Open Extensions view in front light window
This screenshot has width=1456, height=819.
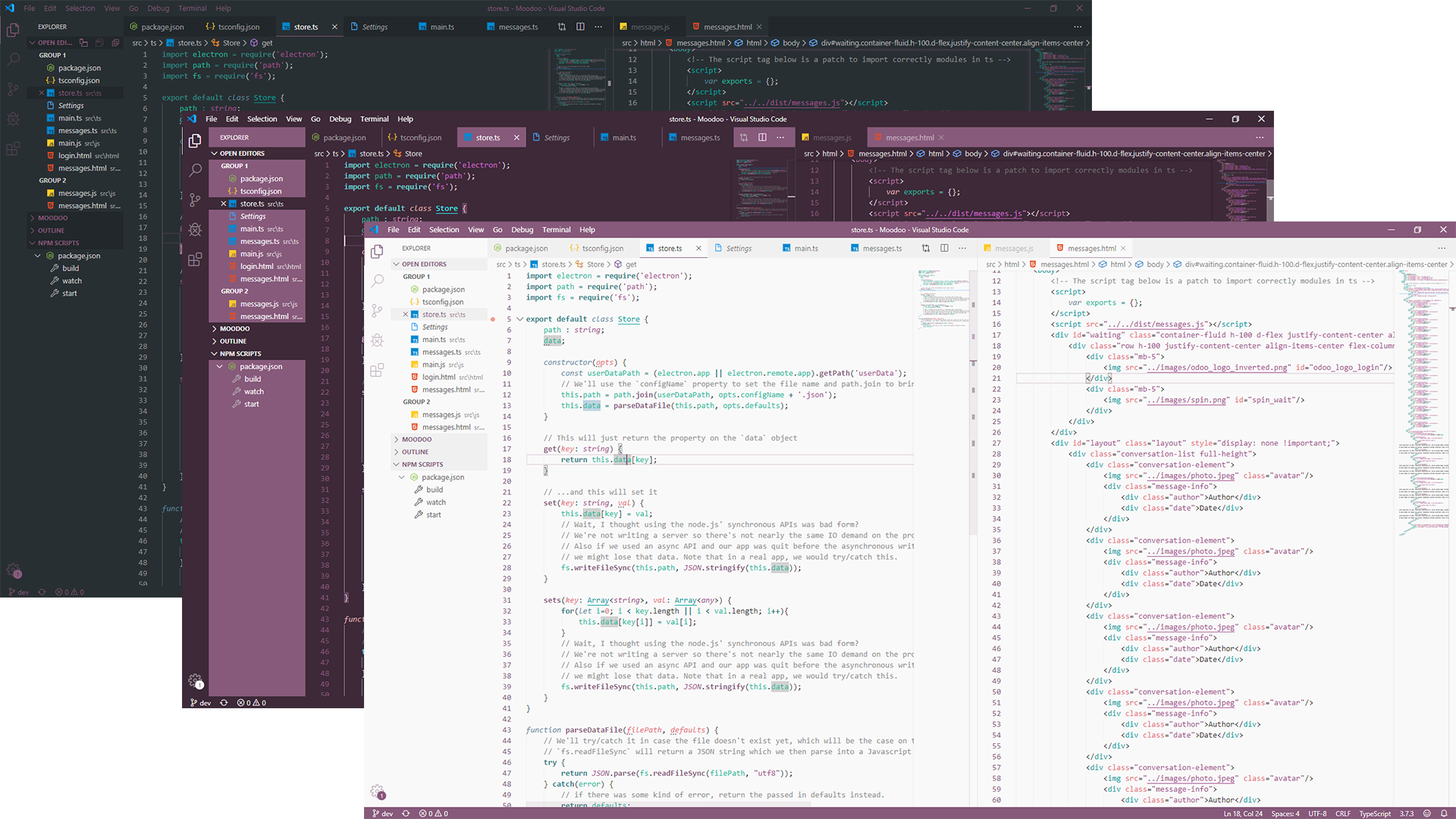tap(377, 370)
